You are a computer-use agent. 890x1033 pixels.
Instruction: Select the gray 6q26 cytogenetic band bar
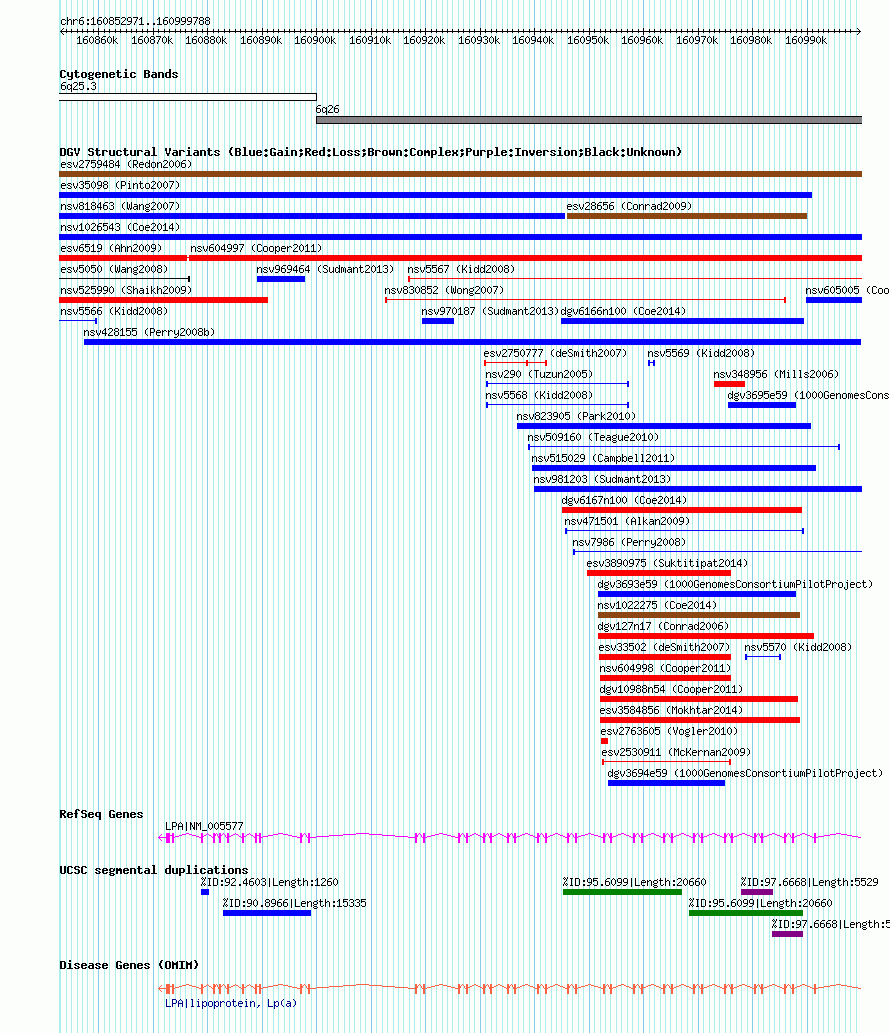[589, 120]
